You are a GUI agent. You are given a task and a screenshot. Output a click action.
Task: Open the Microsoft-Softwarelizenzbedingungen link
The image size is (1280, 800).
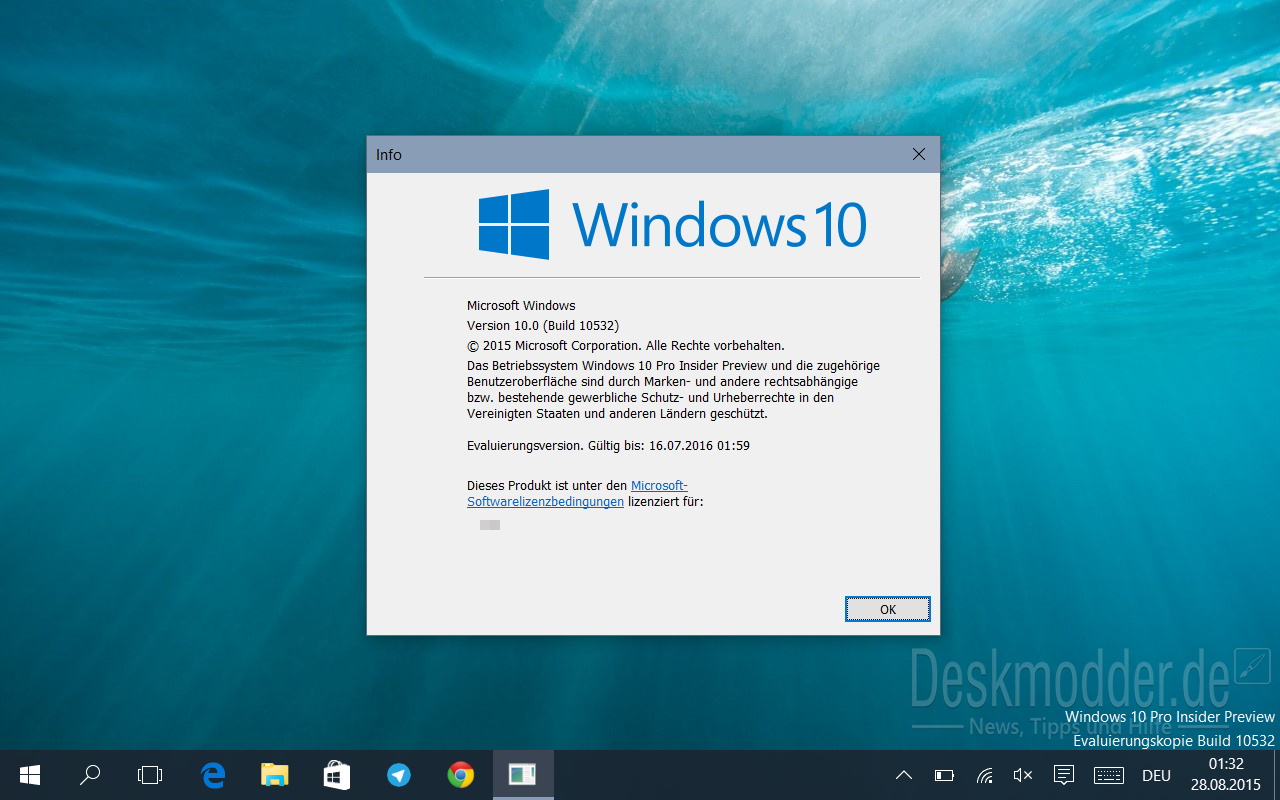[577, 494]
